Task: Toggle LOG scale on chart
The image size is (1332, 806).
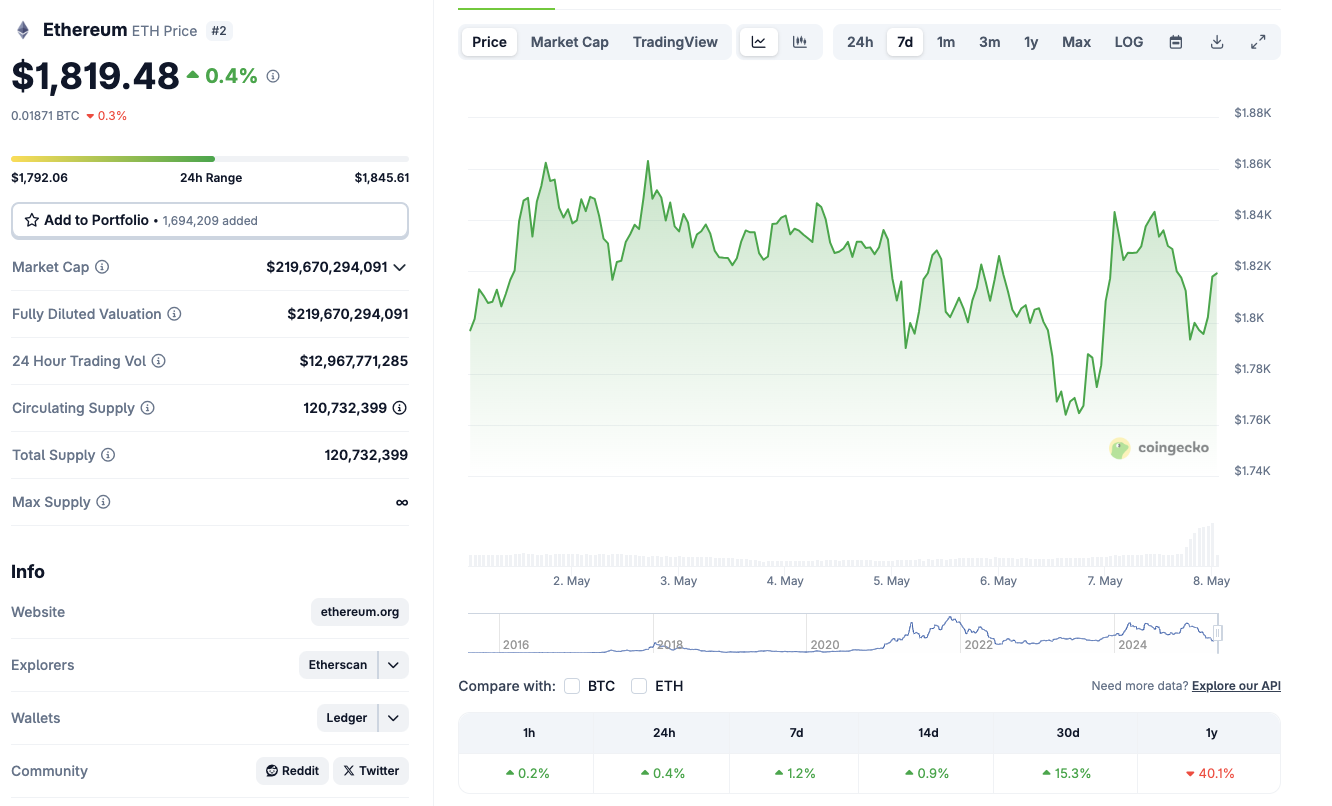Action: pyautogui.click(x=1129, y=42)
